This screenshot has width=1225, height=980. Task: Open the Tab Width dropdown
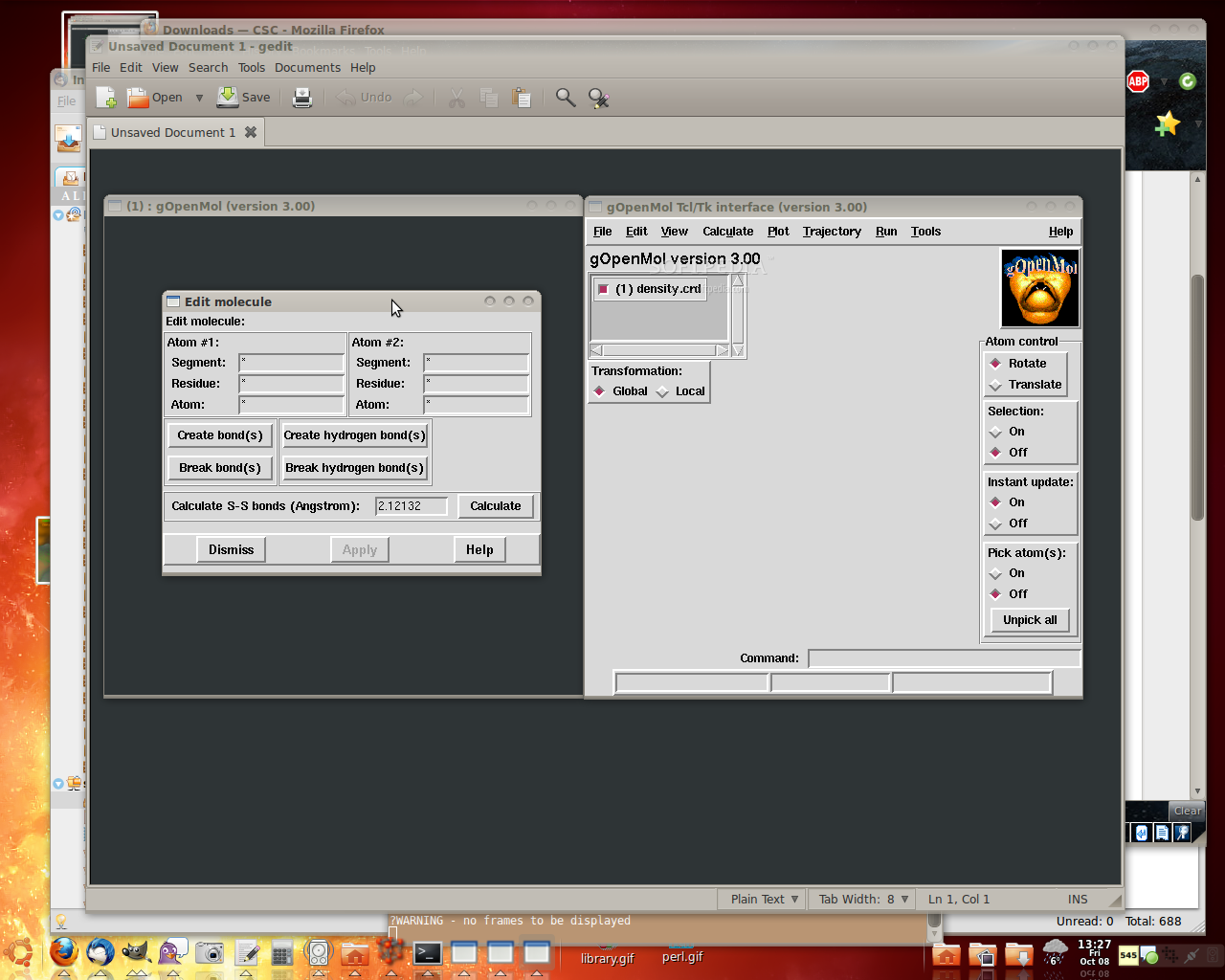tap(863, 899)
